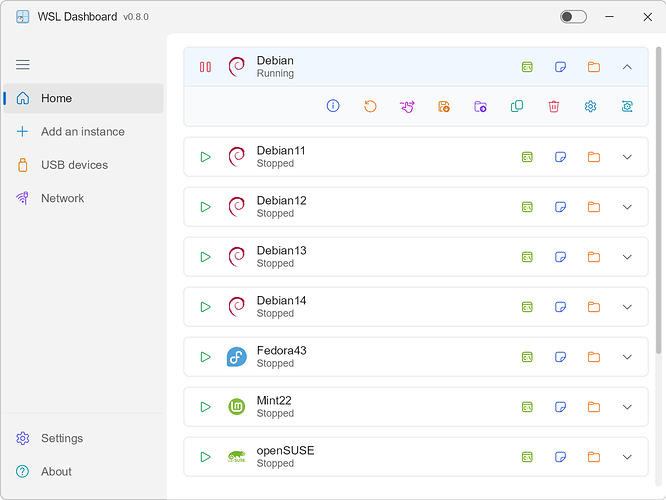Expand the Mint22 instance row
This screenshot has width=666, height=500.
coord(627,407)
